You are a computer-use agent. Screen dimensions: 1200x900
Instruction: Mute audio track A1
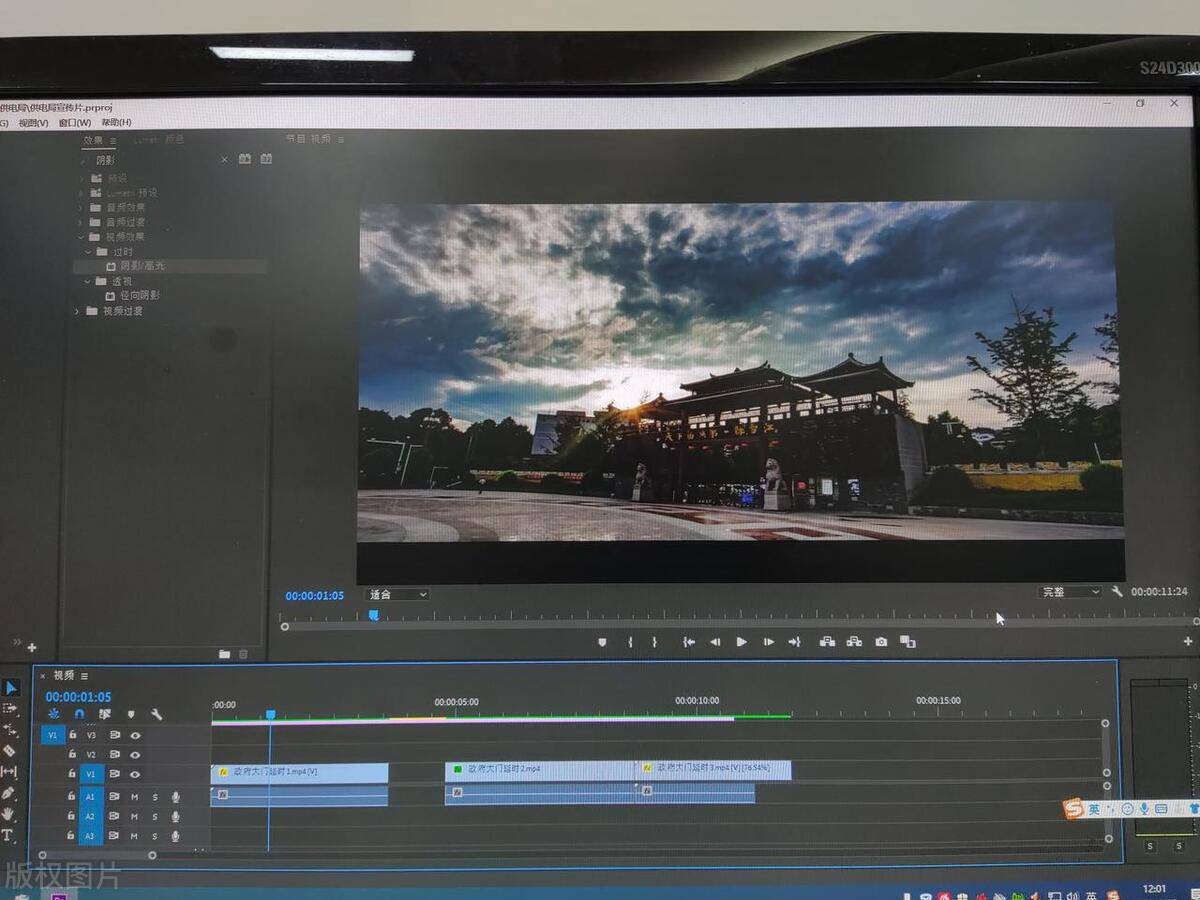pos(134,797)
